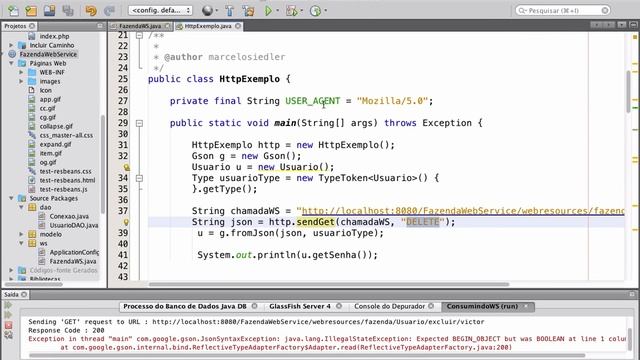Viewport: 640px width, 360px height.
Task: Click the Build Project hammer icon
Action: (230, 11)
